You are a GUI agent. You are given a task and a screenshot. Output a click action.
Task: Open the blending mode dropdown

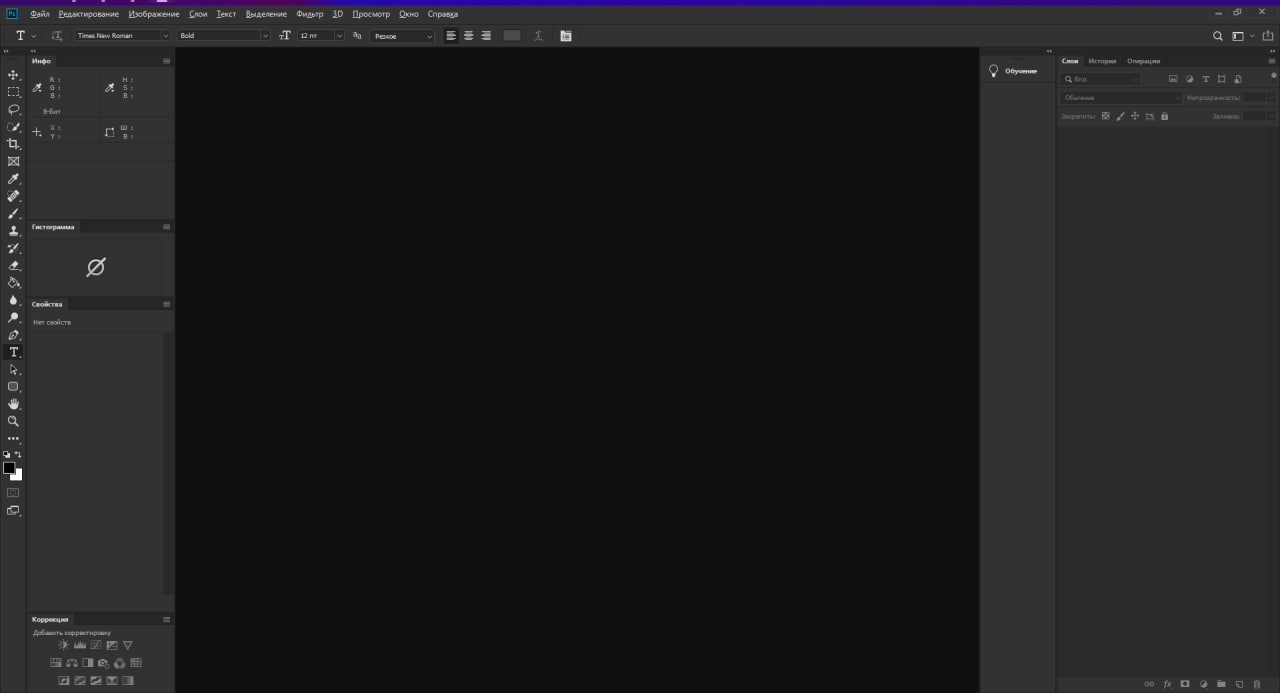click(1121, 98)
